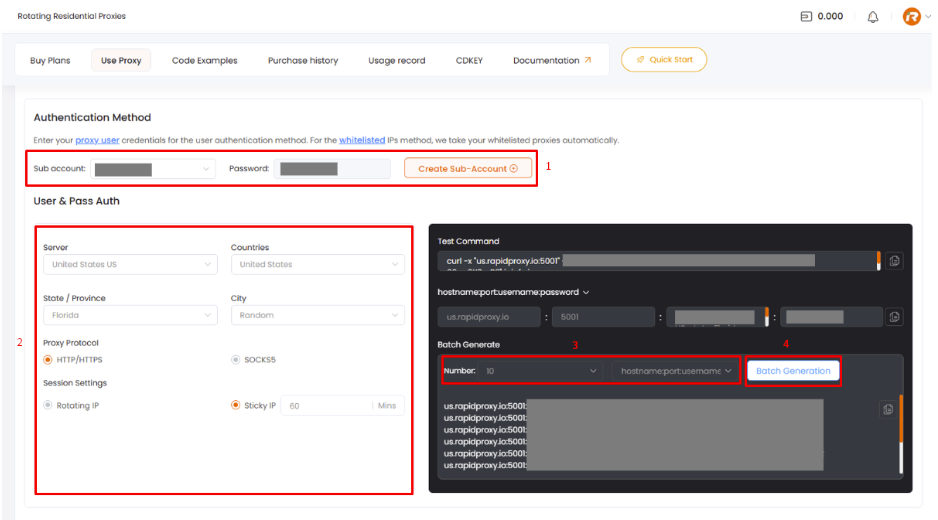Copy the batch generated proxy list
Viewport: 938px width, 520px height.
(888, 409)
